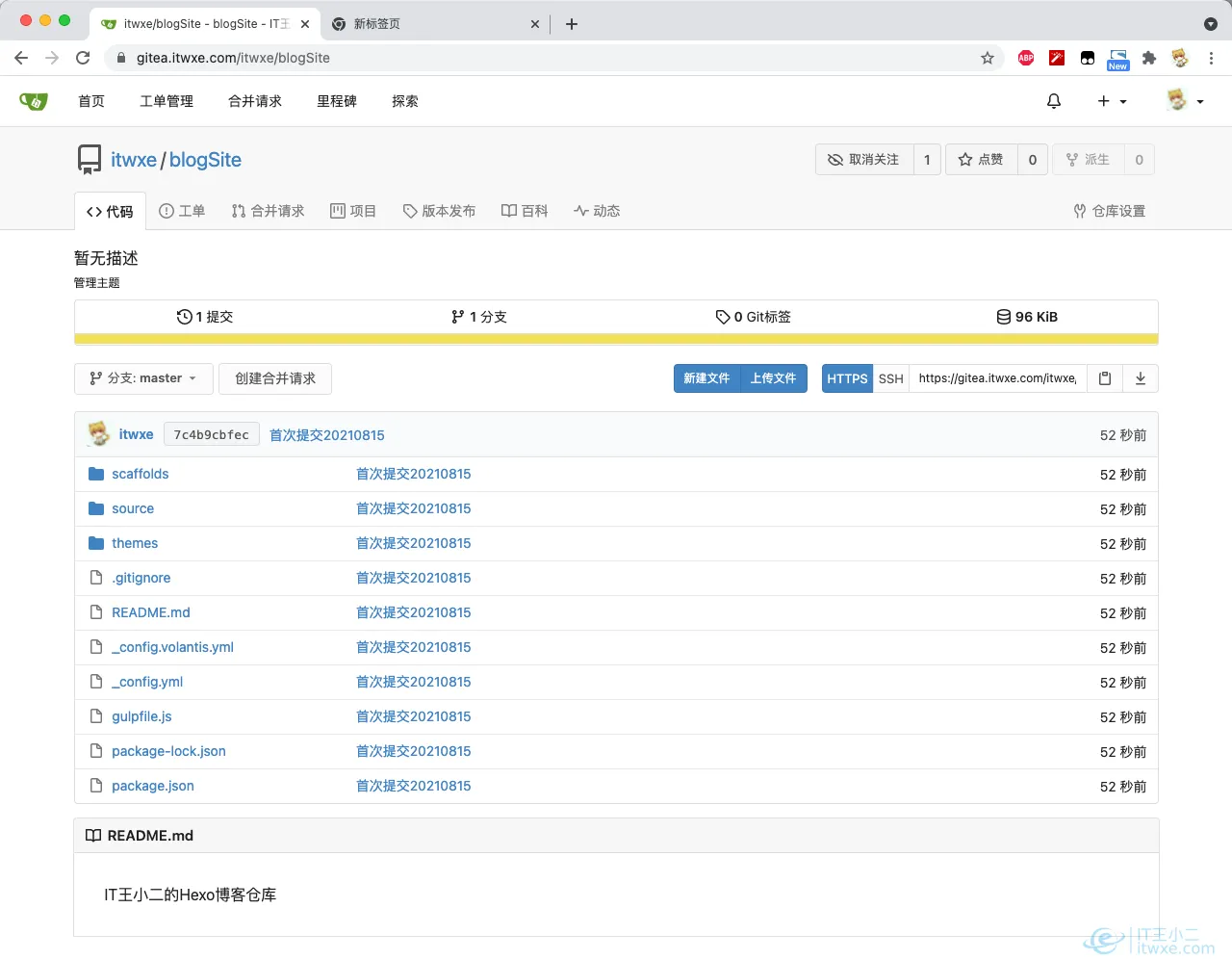Click the yellow language statistics bar
This screenshot has width=1232, height=960.
616,339
